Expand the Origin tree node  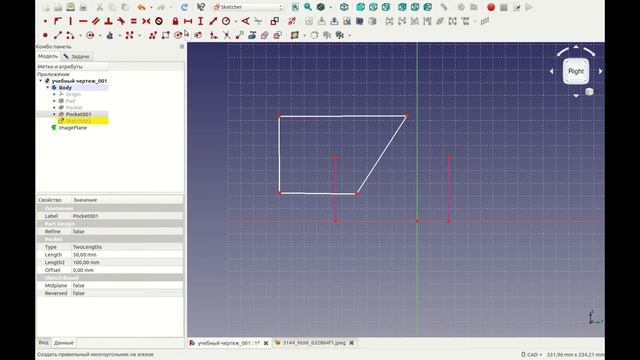point(54,94)
